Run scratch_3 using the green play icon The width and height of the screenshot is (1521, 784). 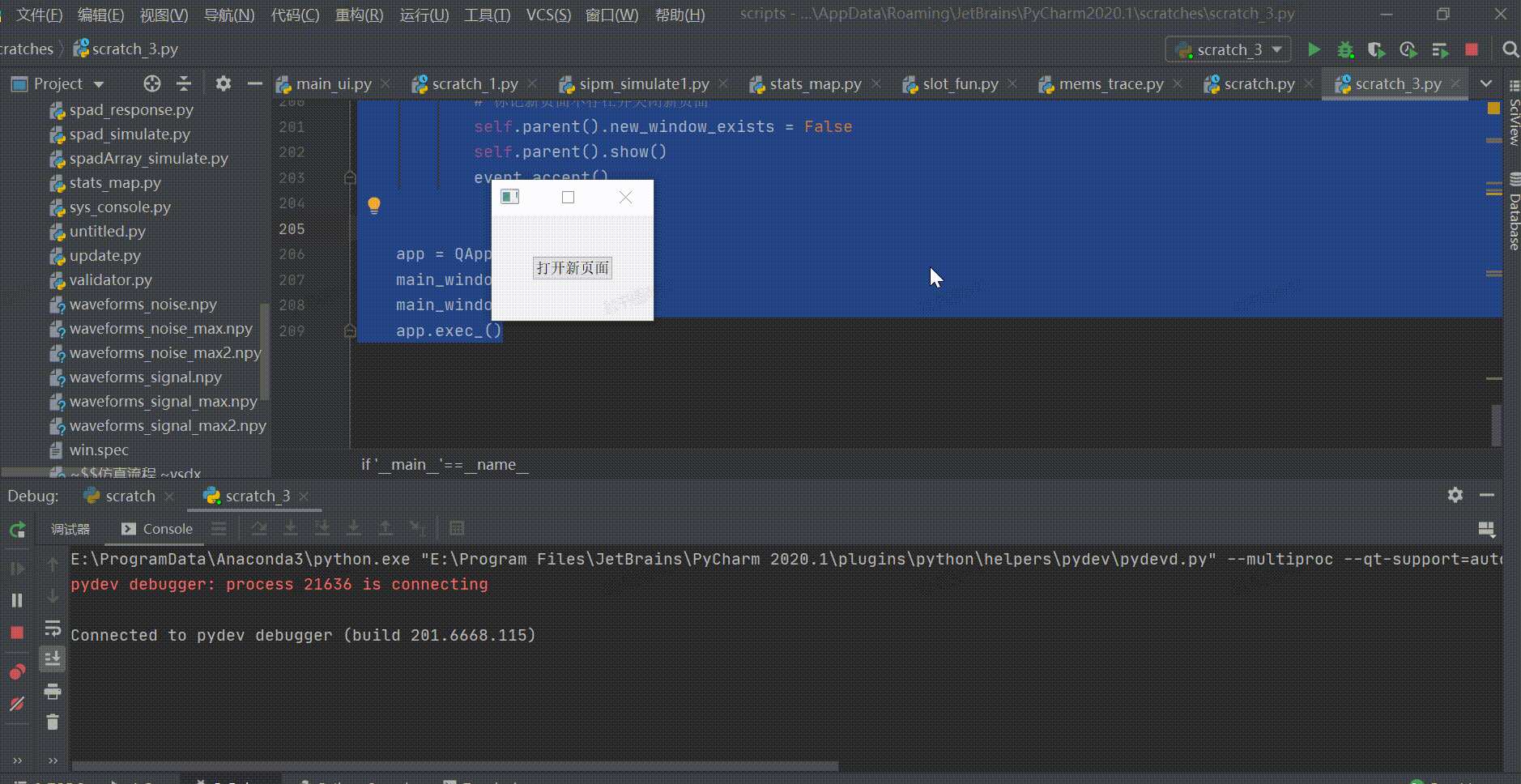(x=1314, y=49)
